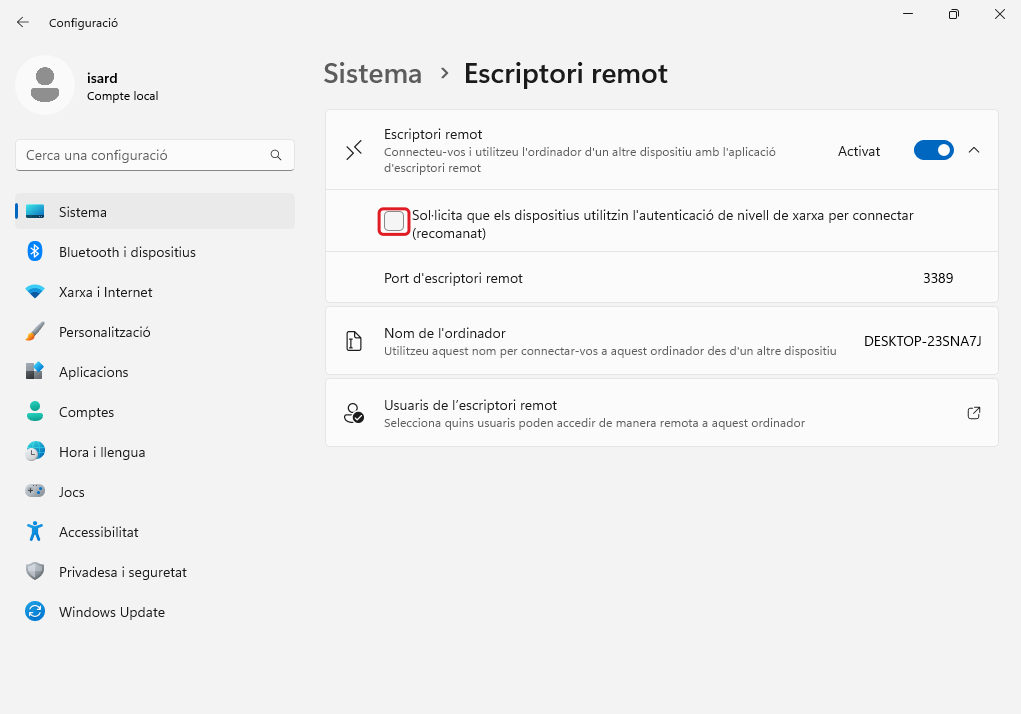Click the Bluetooth i dispositius icon
Image resolution: width=1021 pixels, height=714 pixels.
pyautogui.click(x=35, y=252)
